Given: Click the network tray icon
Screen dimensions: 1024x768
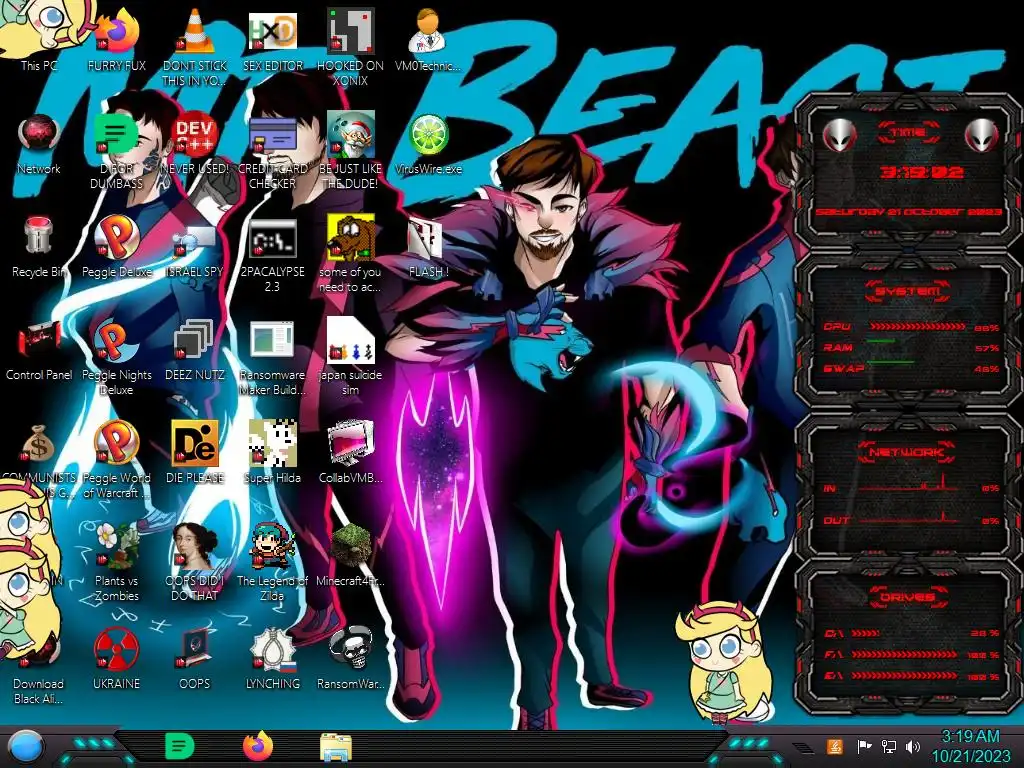Looking at the screenshot, I should pos(889,746).
